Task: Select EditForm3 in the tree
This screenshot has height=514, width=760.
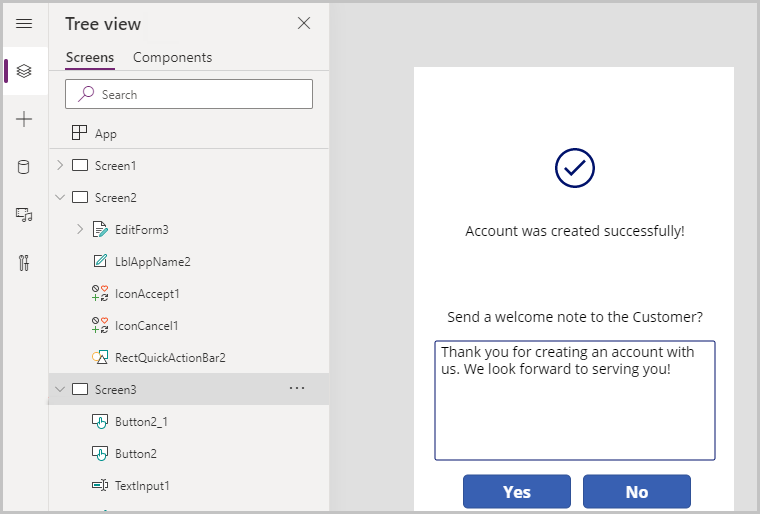Action: coord(142,230)
